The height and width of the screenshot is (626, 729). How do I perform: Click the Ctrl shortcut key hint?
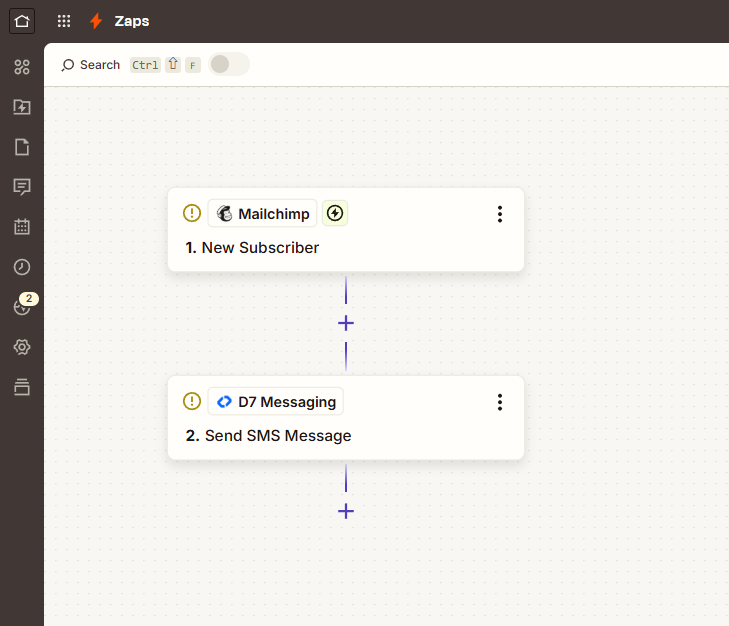[x=145, y=65]
